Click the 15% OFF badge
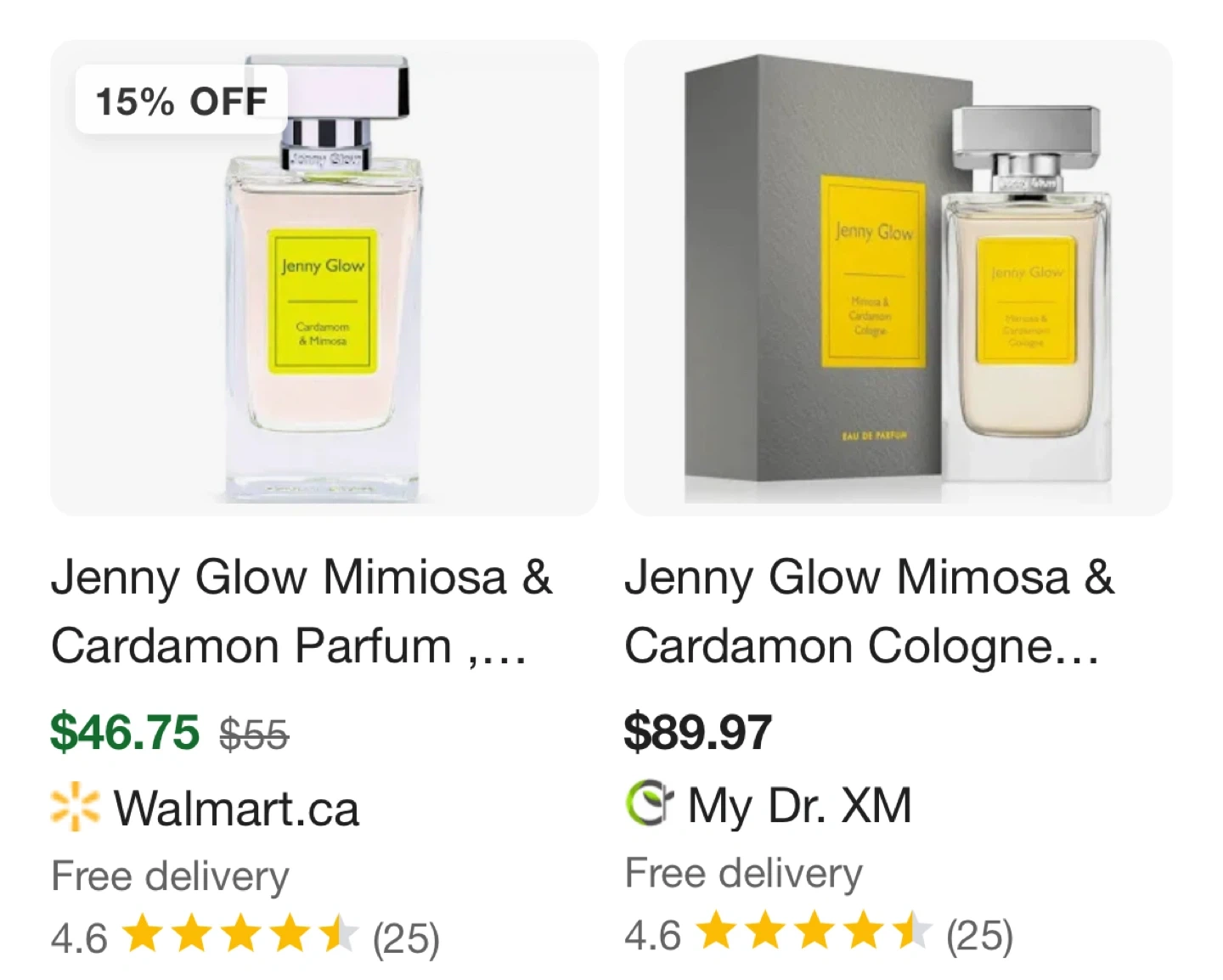Viewport: 1223px width, 980px height. coord(181,101)
